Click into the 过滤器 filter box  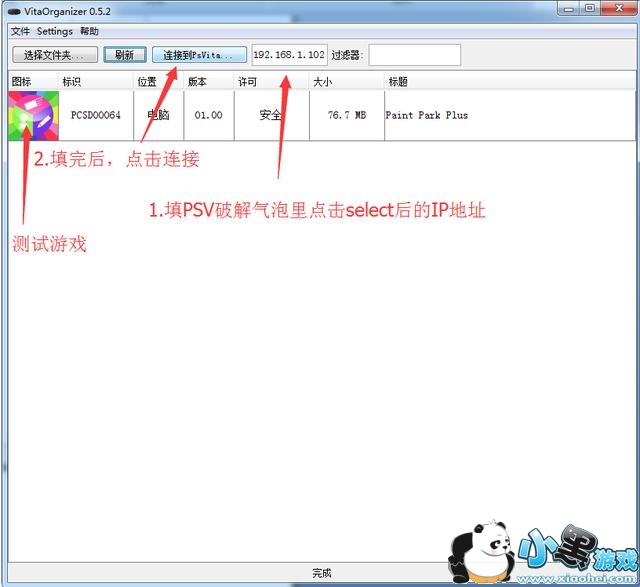(415, 55)
